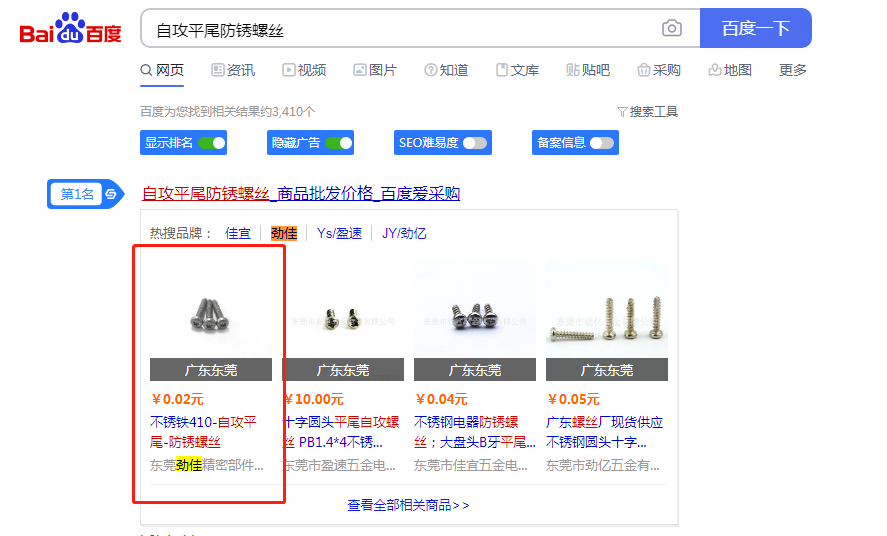Open product 不锈铁410-自攻平尾-防锈螺丝

[x=203, y=432]
